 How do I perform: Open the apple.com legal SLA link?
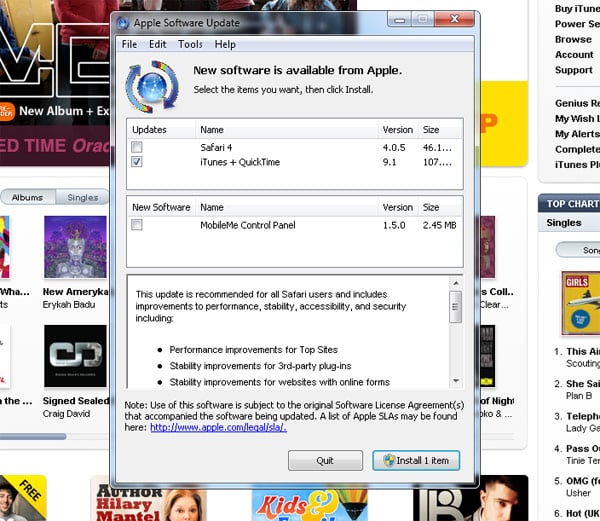point(218,427)
